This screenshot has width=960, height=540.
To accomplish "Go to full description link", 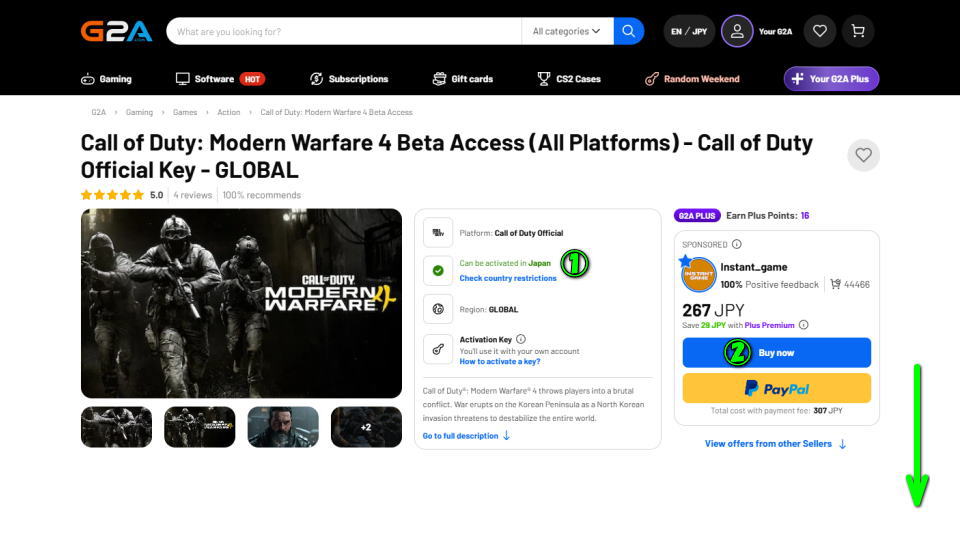I will click(466, 436).
